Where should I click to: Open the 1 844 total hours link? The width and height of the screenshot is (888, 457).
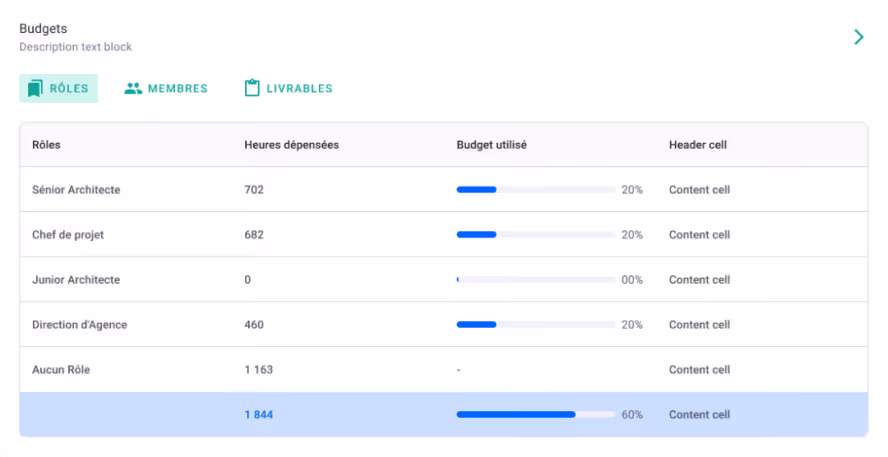(x=259, y=415)
